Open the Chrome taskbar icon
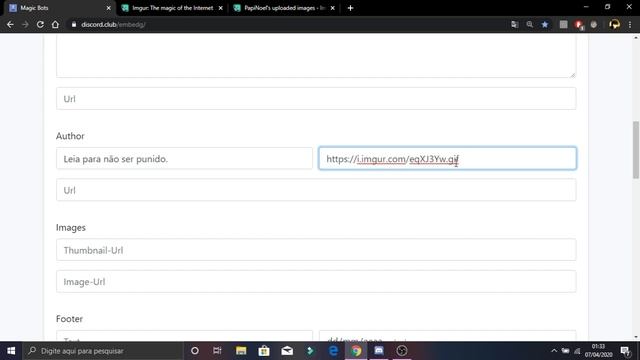This screenshot has width=640, height=360. click(x=356, y=351)
